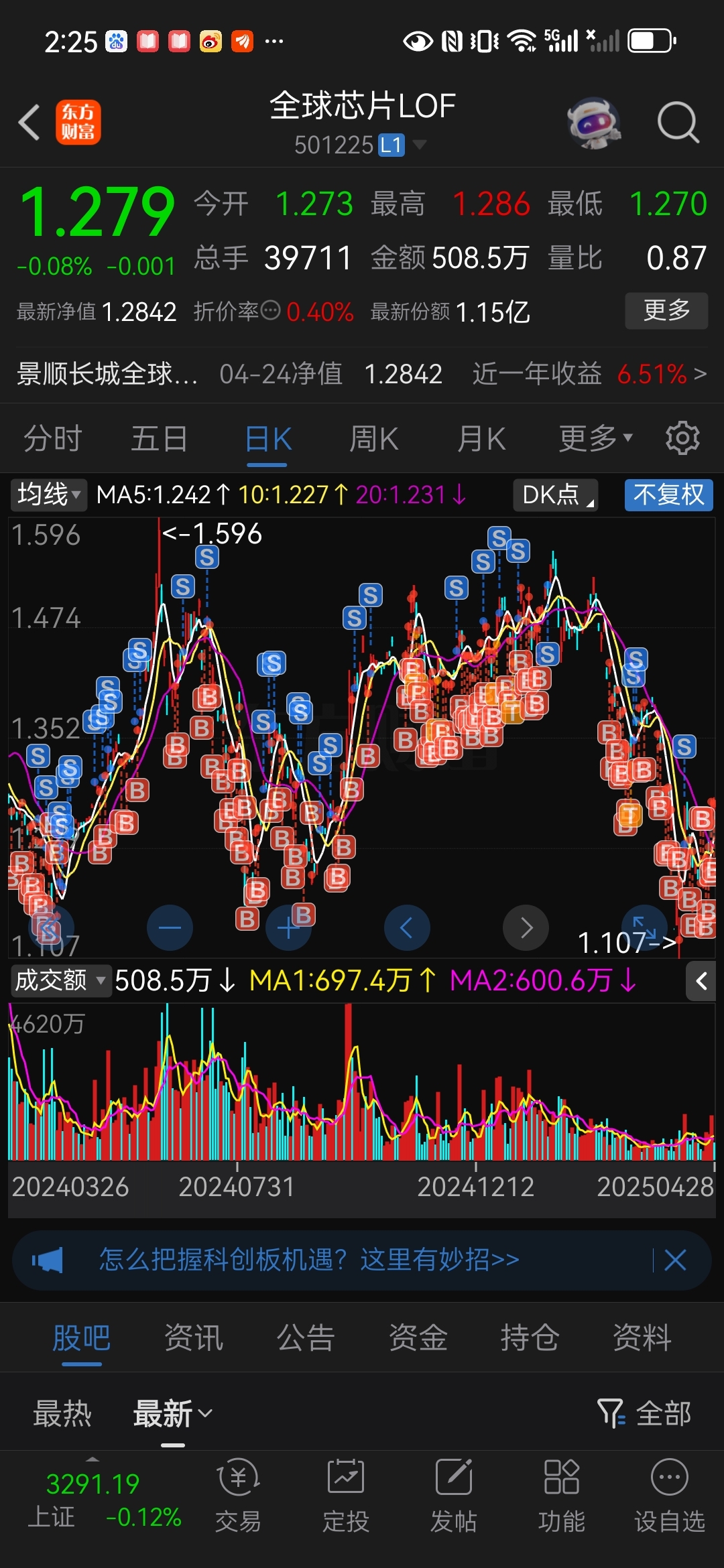724x1568 pixels.
Task: Open the robot assistant avatar
Action: pyautogui.click(x=593, y=123)
